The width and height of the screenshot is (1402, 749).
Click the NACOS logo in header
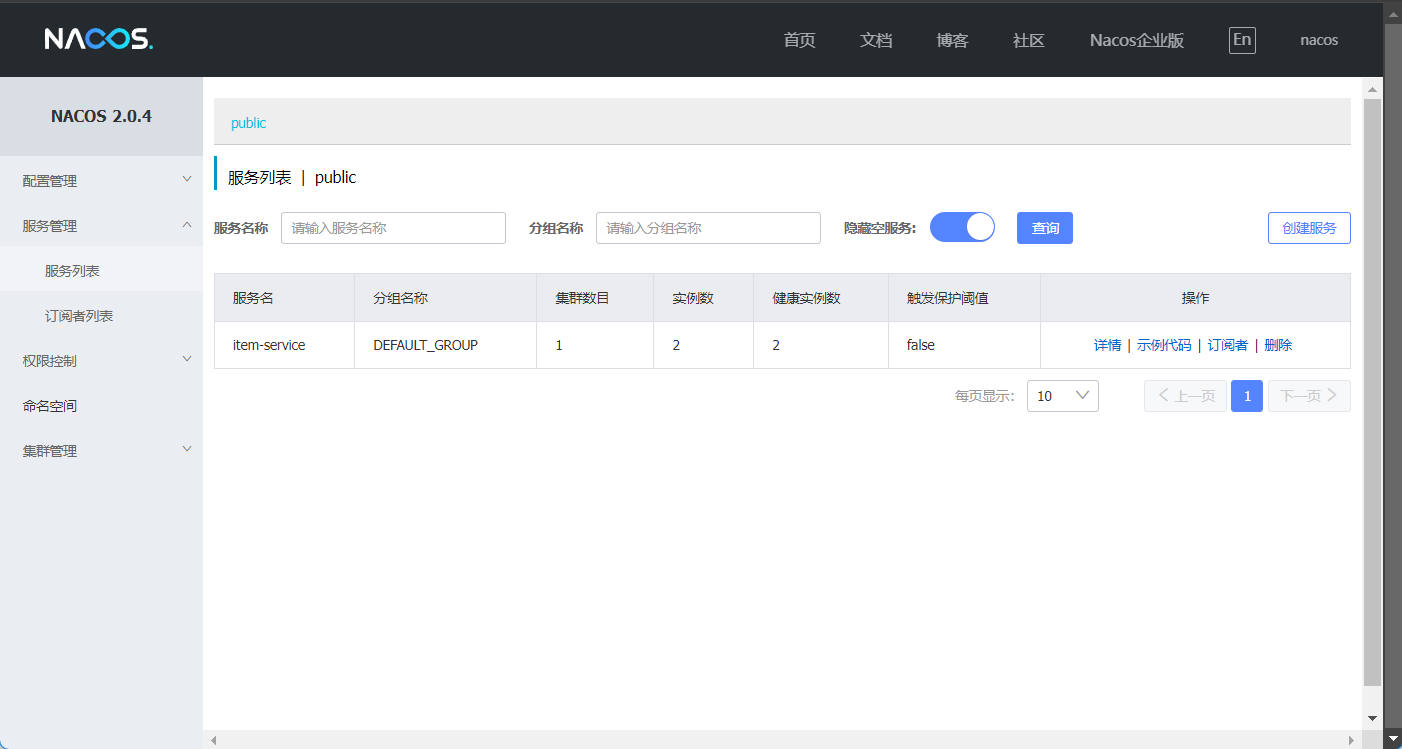pyautogui.click(x=99, y=39)
